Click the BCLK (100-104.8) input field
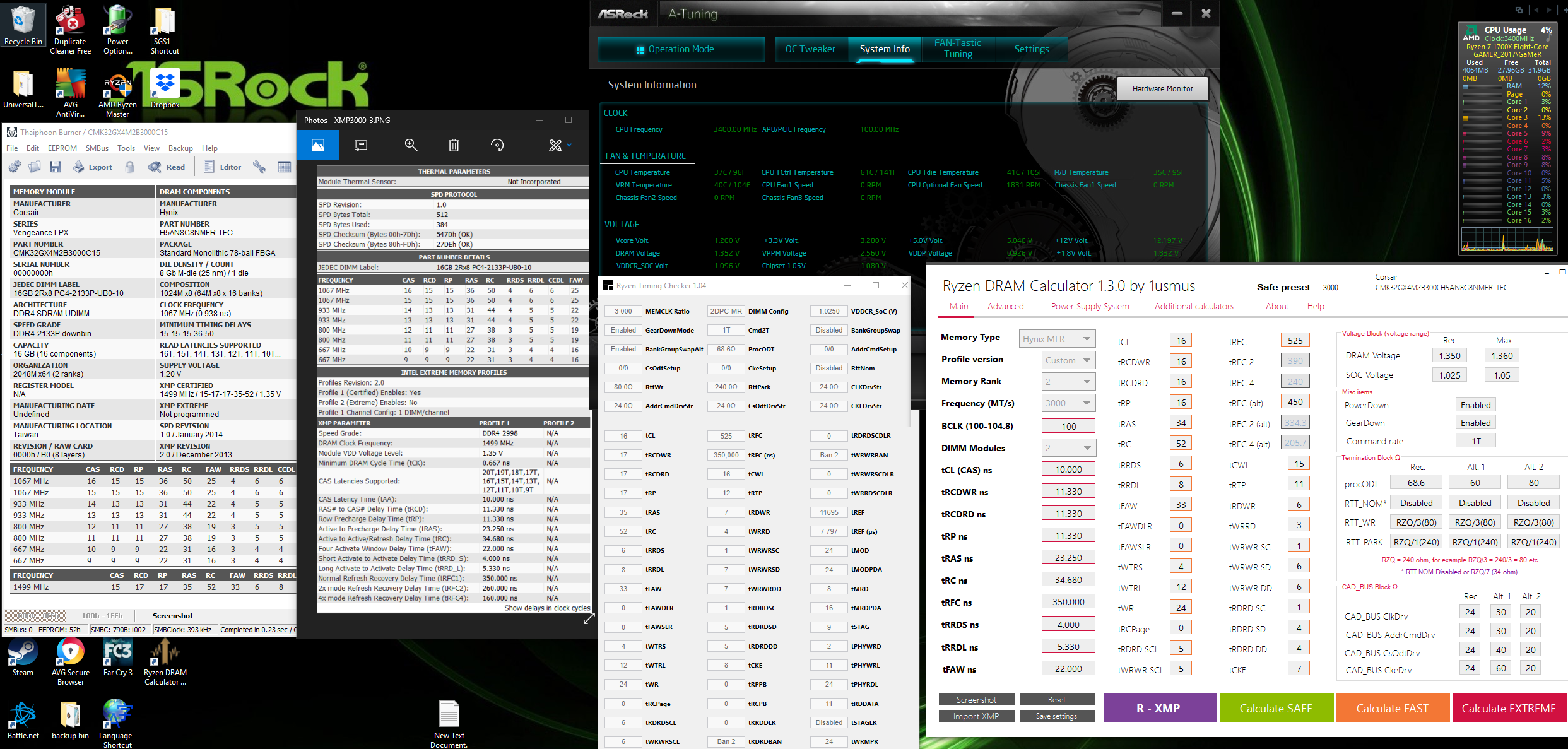 [1069, 426]
